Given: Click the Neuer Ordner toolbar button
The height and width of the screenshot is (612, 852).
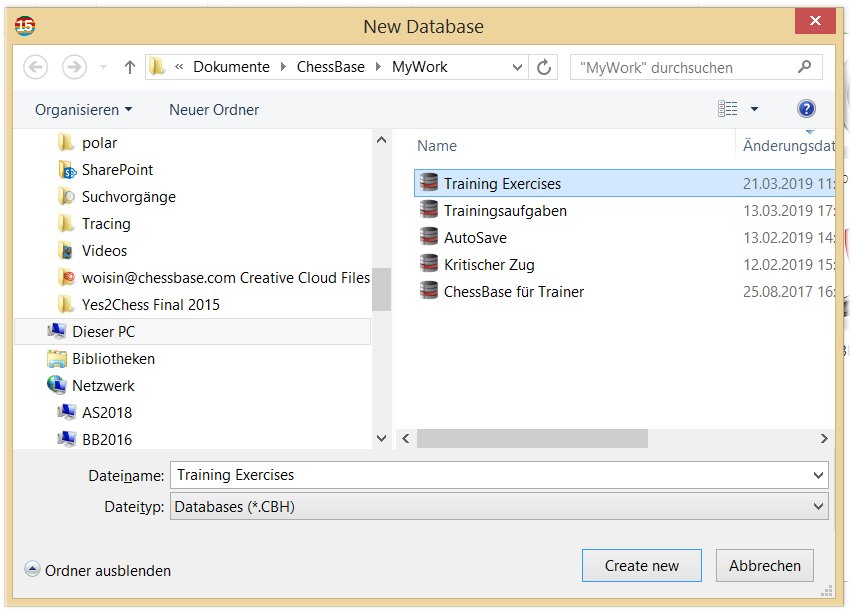Looking at the screenshot, I should point(214,110).
